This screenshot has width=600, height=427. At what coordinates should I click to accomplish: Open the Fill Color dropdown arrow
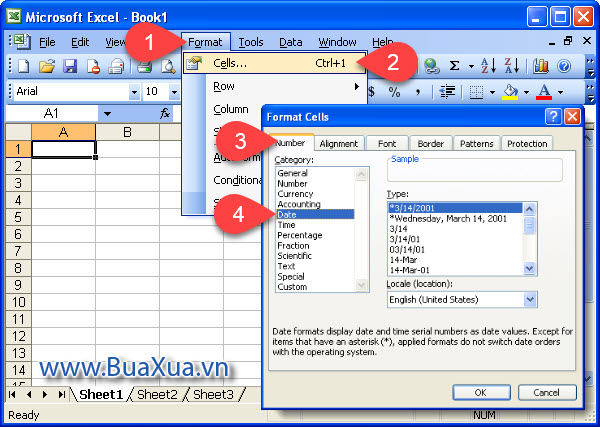coord(527,92)
